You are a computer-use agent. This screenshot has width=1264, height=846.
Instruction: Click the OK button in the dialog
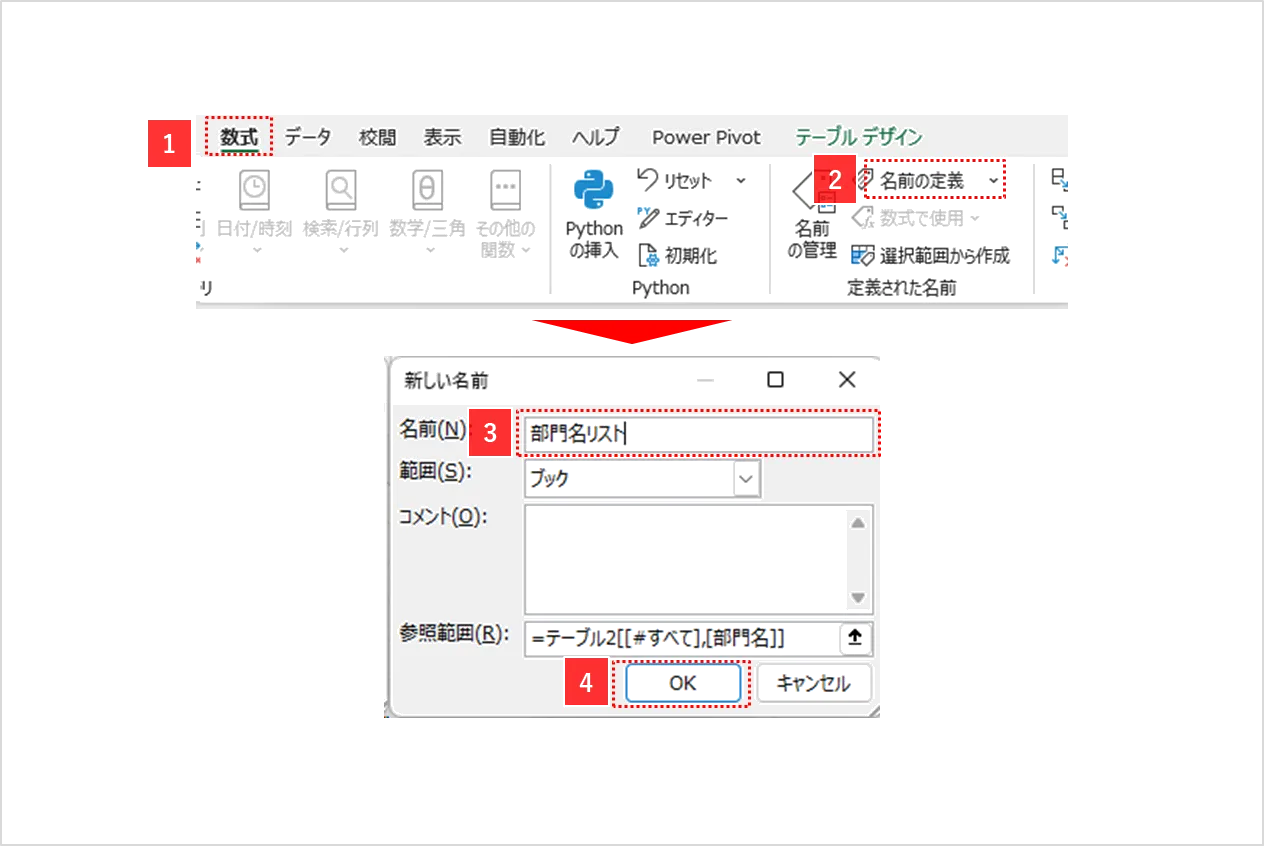coord(683,684)
